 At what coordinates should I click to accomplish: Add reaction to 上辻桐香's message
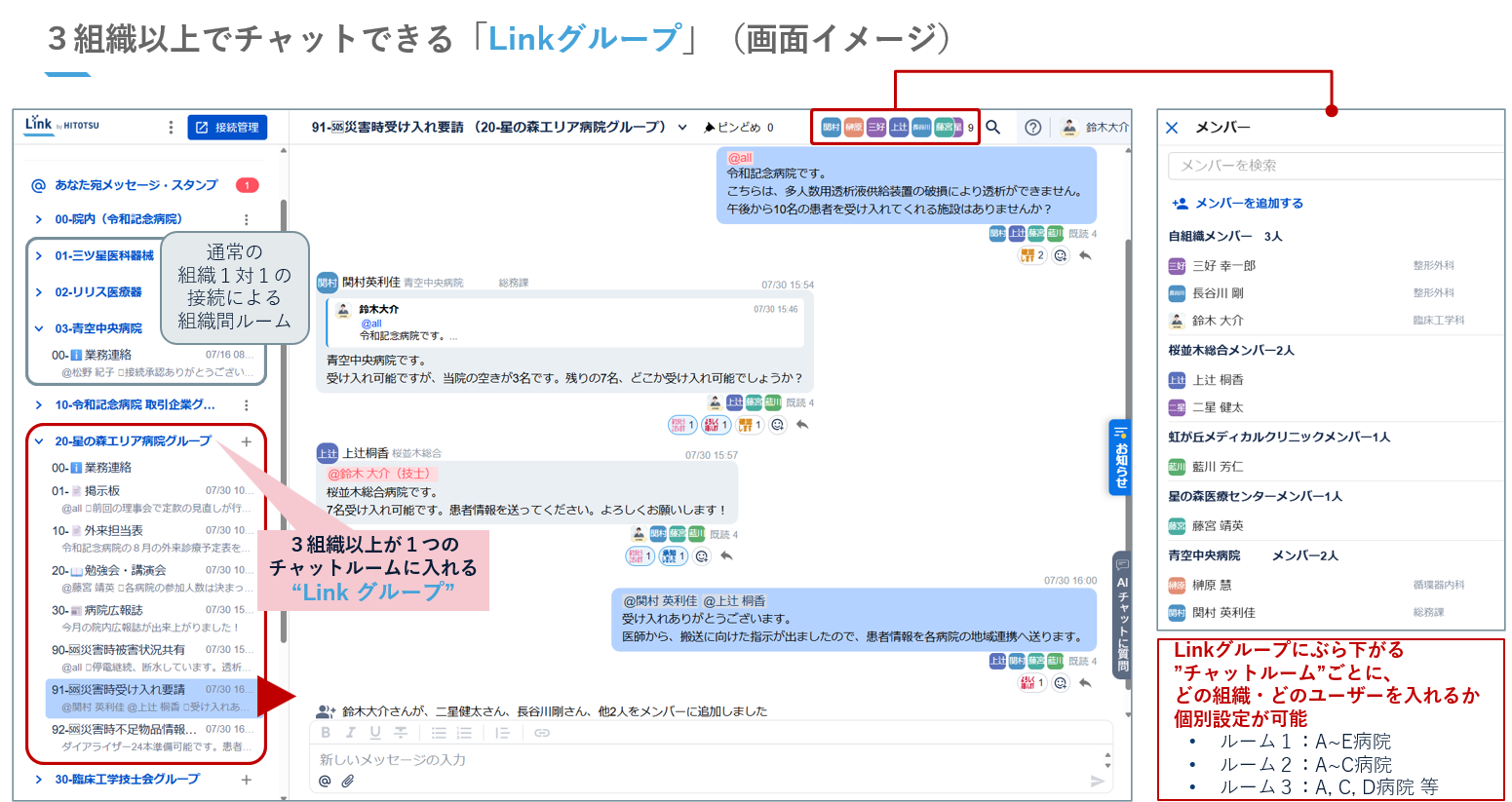pos(702,556)
